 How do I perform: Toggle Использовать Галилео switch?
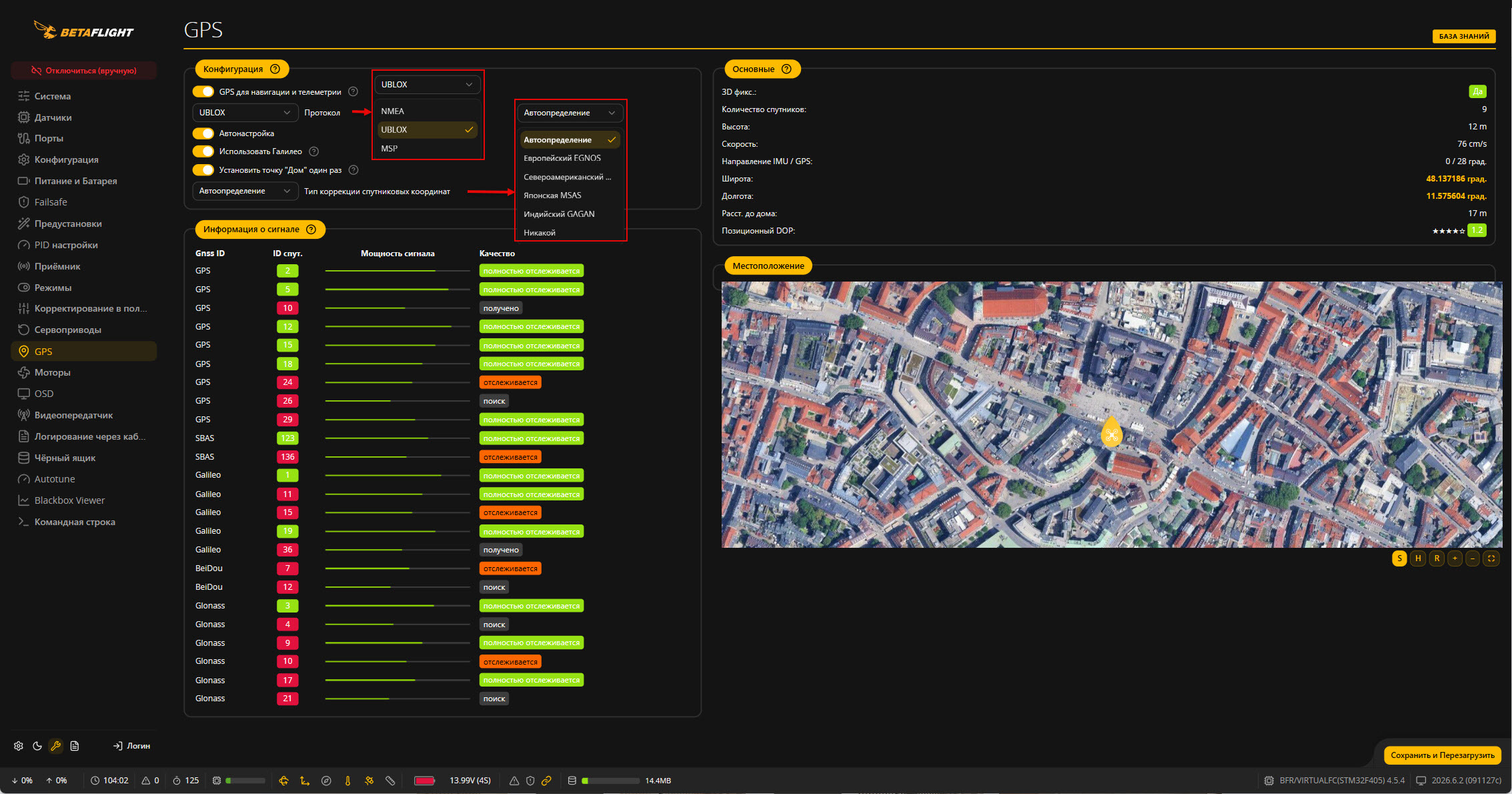[x=203, y=151]
